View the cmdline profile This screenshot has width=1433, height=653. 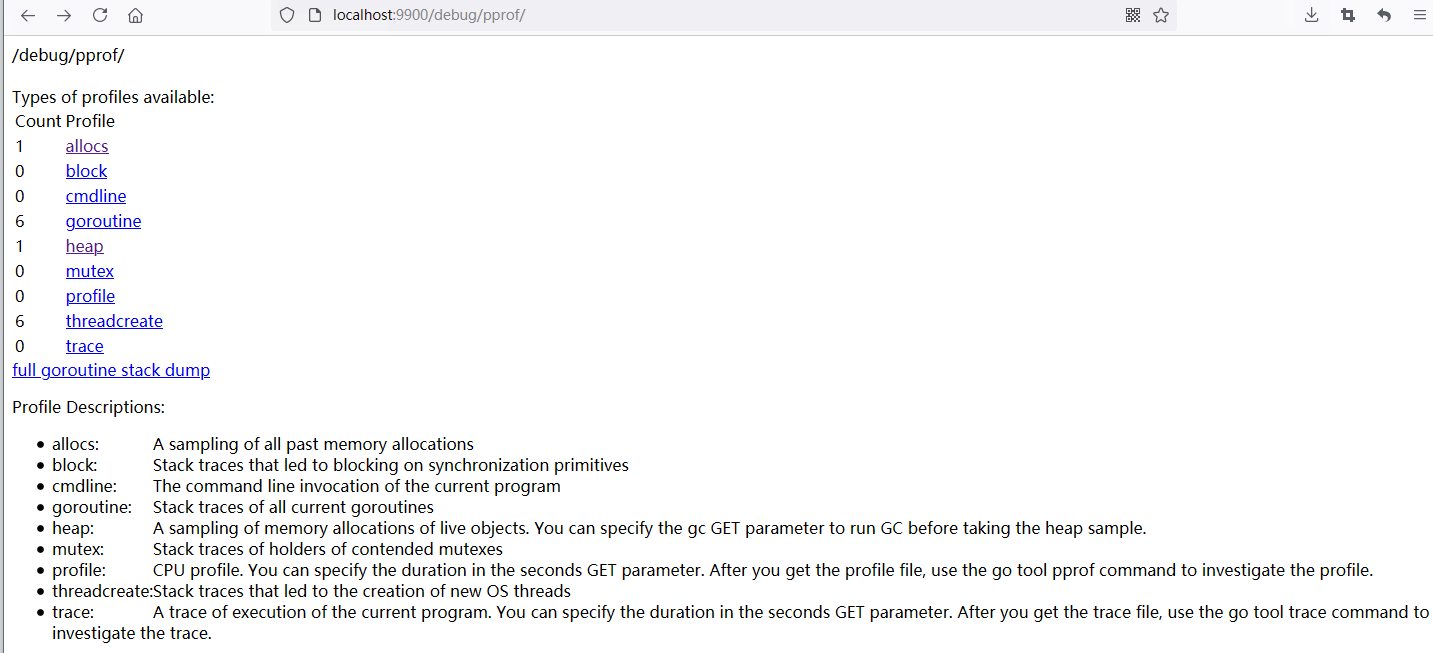click(x=96, y=196)
